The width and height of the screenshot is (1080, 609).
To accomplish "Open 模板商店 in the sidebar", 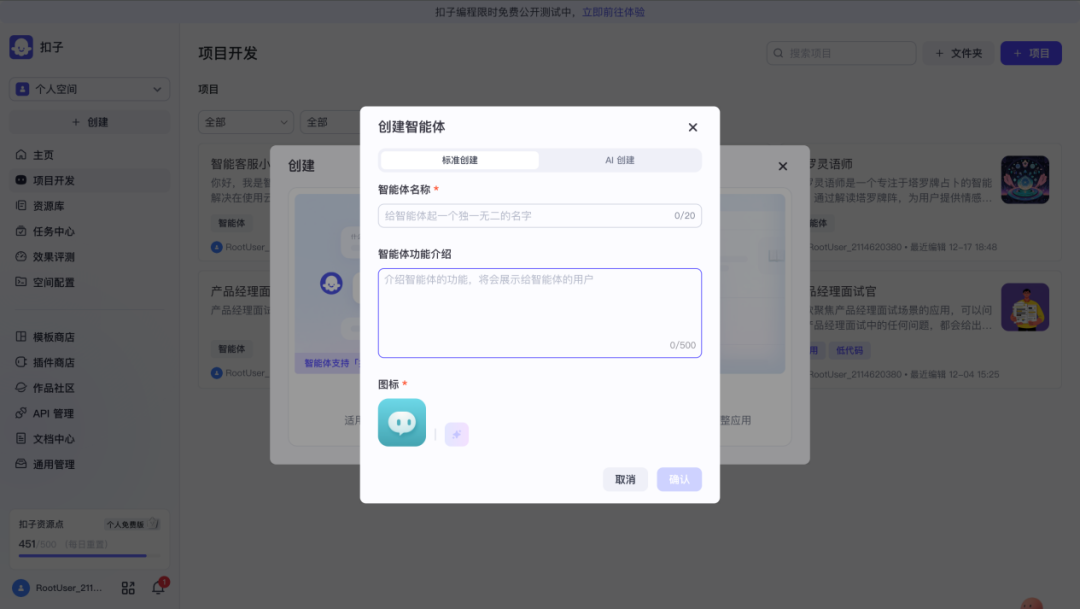I will tap(54, 337).
